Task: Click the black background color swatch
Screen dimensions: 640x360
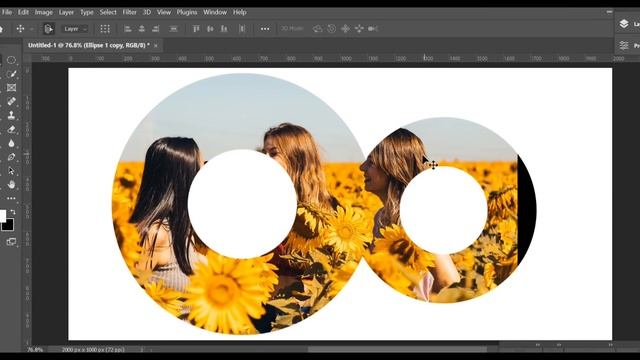Action: point(8,225)
